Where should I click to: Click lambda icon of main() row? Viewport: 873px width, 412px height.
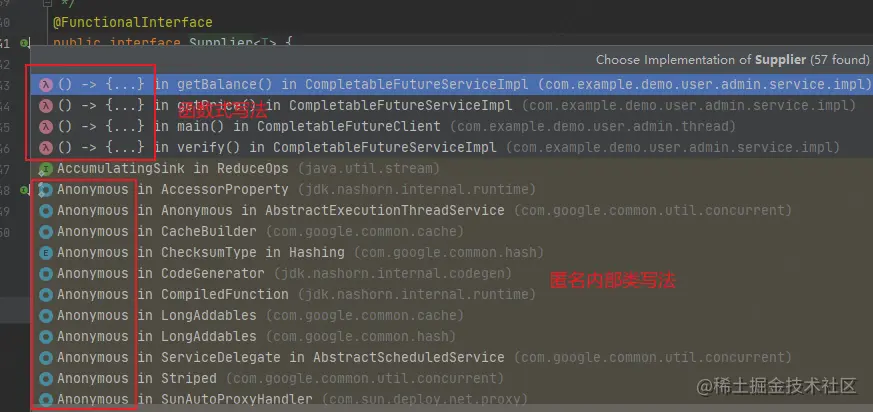[46, 126]
